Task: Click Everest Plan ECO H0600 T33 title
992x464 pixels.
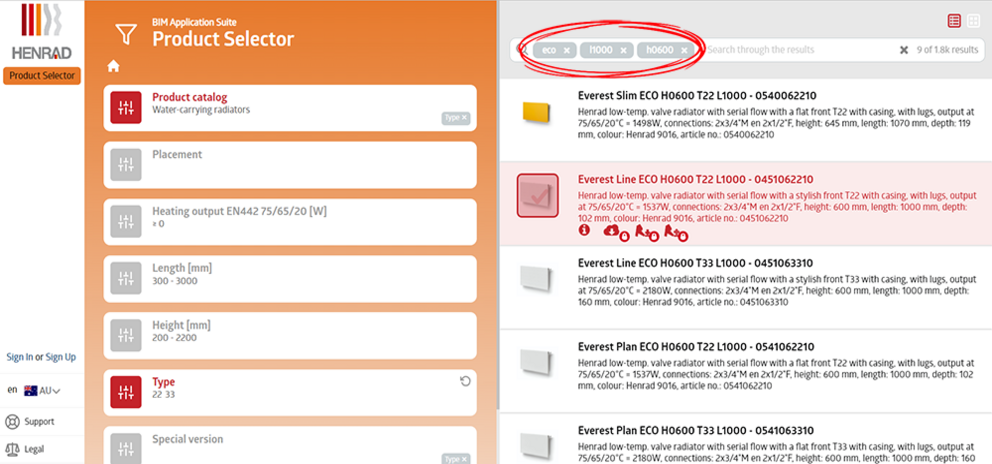Action: [696, 430]
